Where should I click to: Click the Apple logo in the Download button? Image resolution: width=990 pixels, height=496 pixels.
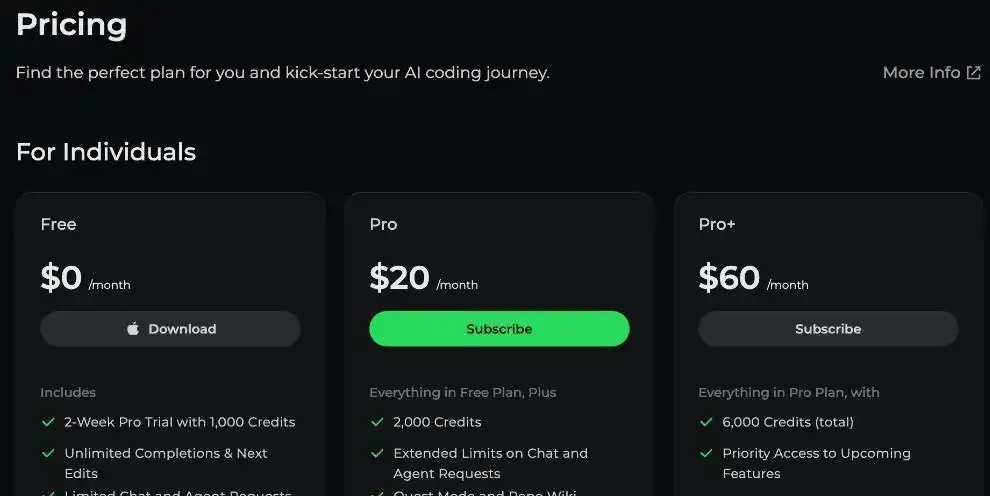pyautogui.click(x=133, y=329)
